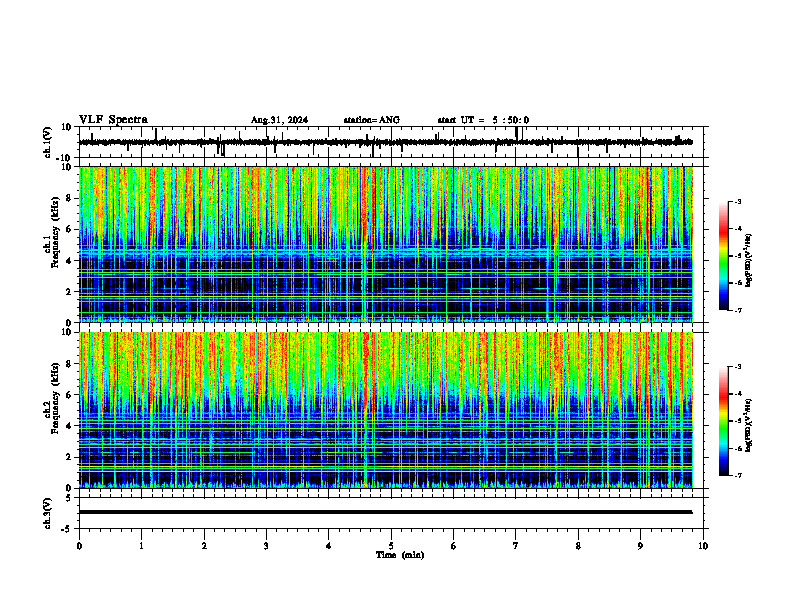Click the "-3" value on ch.2 color bar
Viewport: 792px width, 612px height.
pyautogui.click(x=737, y=367)
